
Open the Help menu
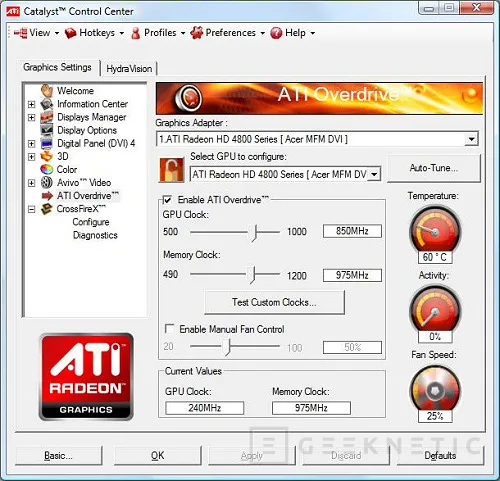pos(293,33)
